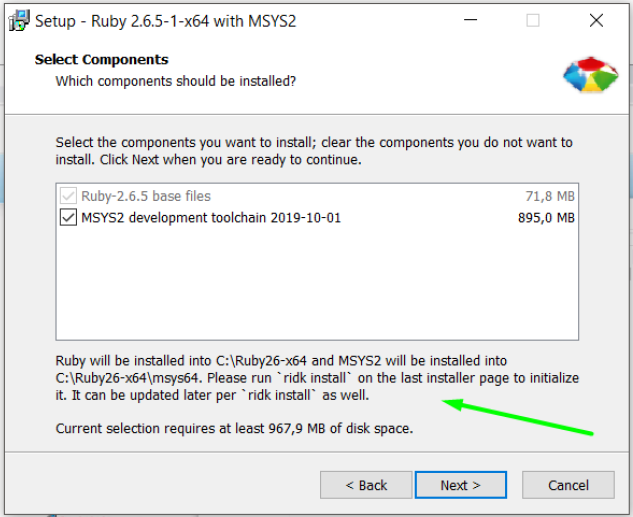Image resolution: width=633 pixels, height=517 pixels.
Task: Click the greyed Ruby-2.6.5 base files checkbox
Action: [x=68, y=196]
